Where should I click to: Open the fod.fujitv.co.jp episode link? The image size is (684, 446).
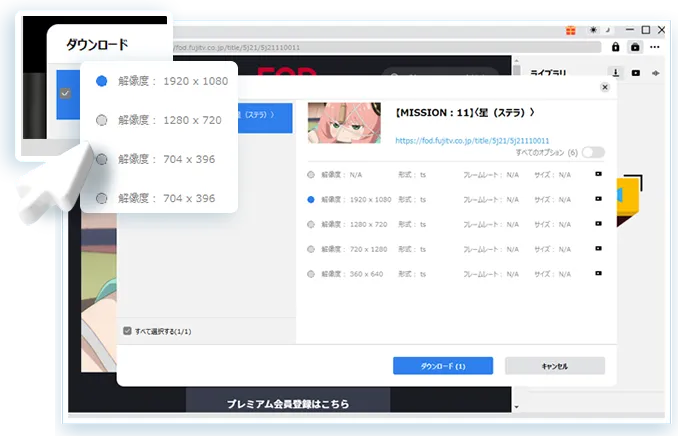point(472,141)
